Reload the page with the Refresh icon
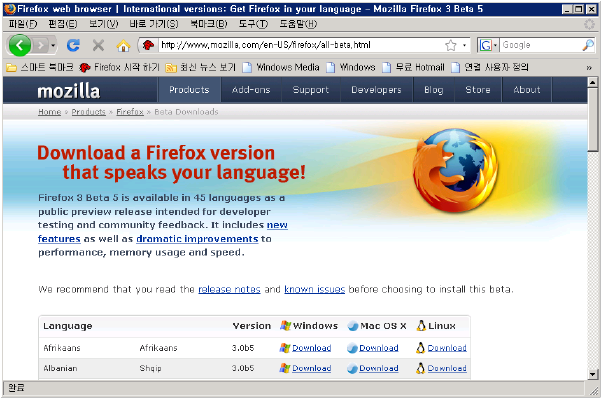Screen dimensions: 601x398 click(x=73, y=45)
